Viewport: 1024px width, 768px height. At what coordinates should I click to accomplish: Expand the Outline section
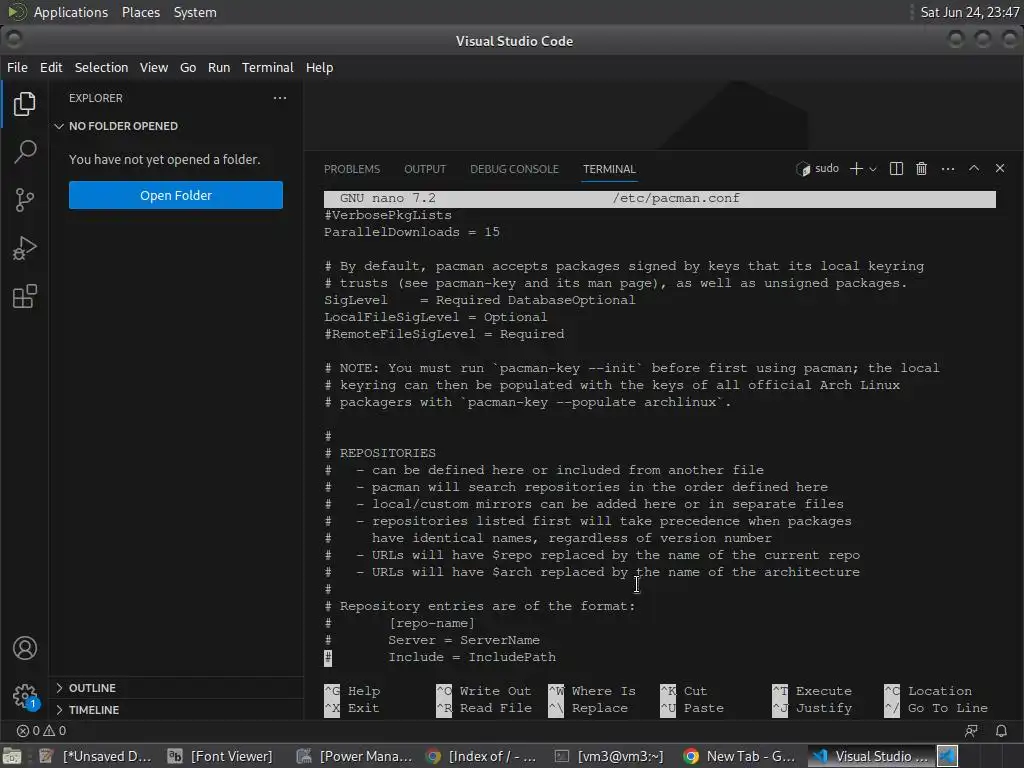point(92,688)
